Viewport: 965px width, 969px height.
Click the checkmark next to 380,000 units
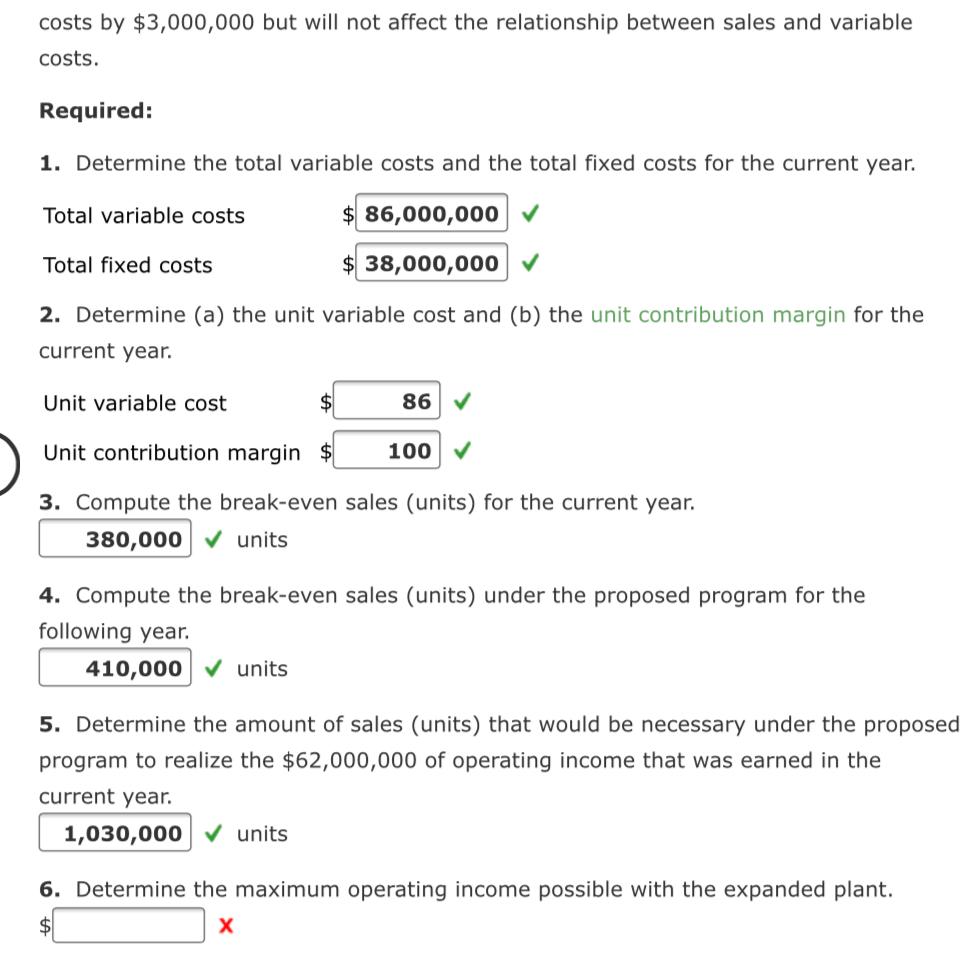[211, 539]
